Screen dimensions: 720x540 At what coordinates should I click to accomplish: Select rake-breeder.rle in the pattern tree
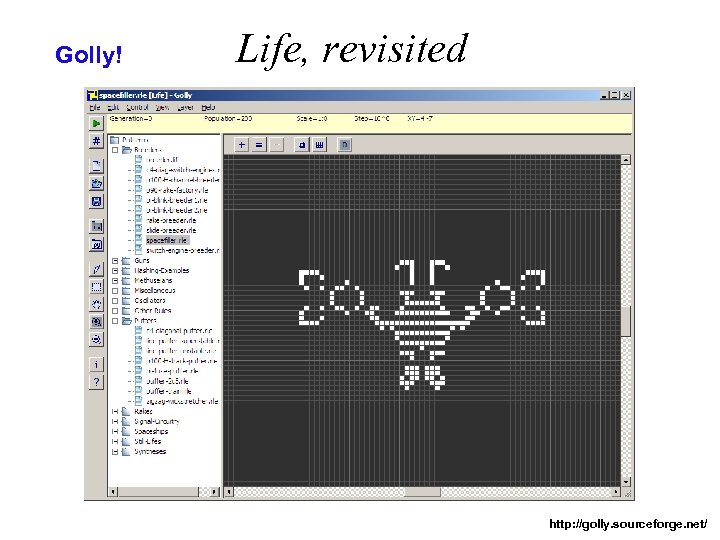[171, 220]
